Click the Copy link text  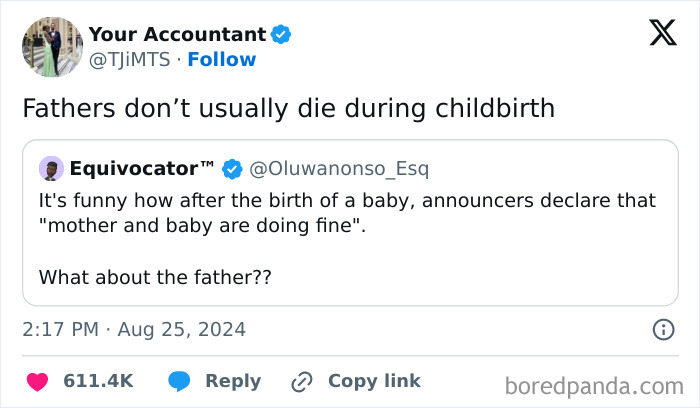click(x=374, y=381)
